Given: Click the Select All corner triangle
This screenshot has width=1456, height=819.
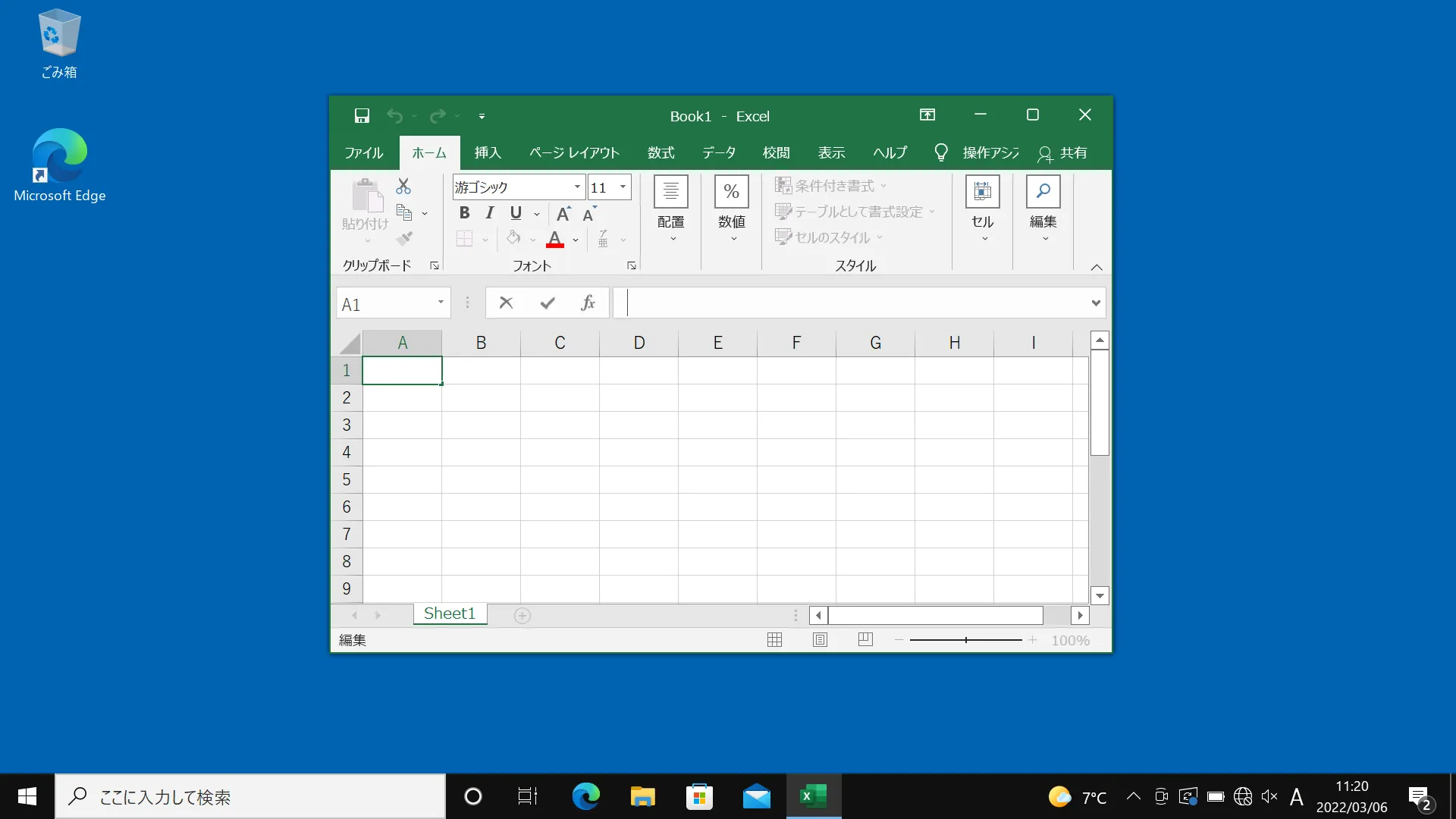Looking at the screenshot, I should 349,344.
